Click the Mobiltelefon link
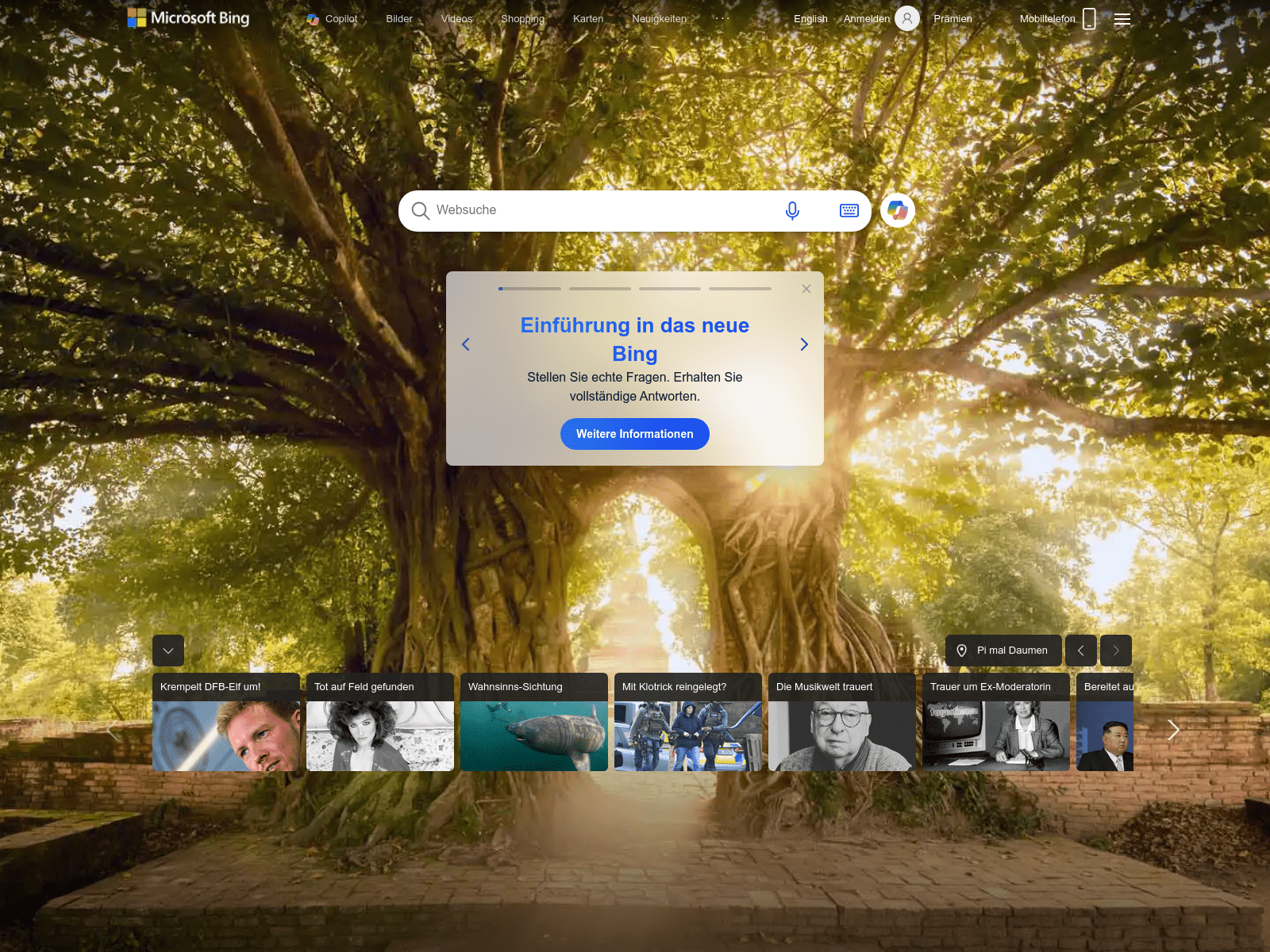The image size is (1270, 952). point(1047,19)
